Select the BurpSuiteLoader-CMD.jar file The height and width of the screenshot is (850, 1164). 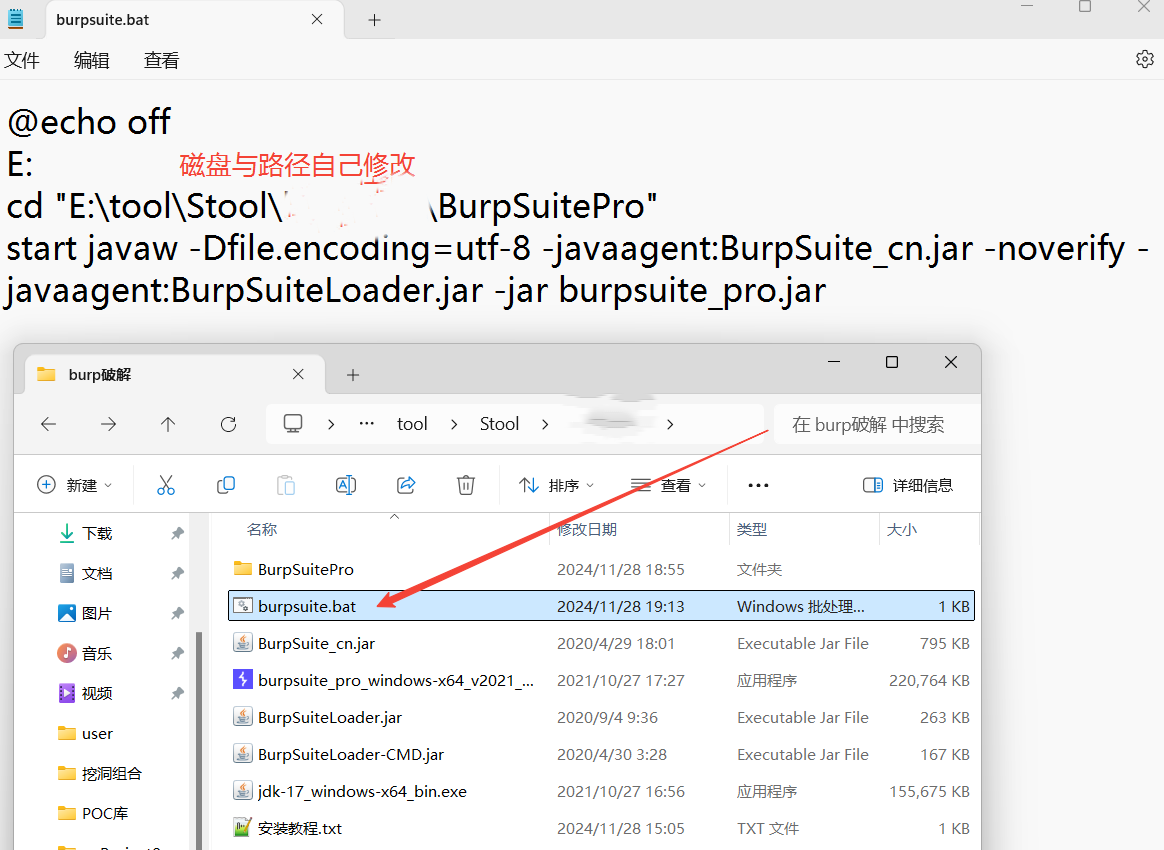click(601, 754)
